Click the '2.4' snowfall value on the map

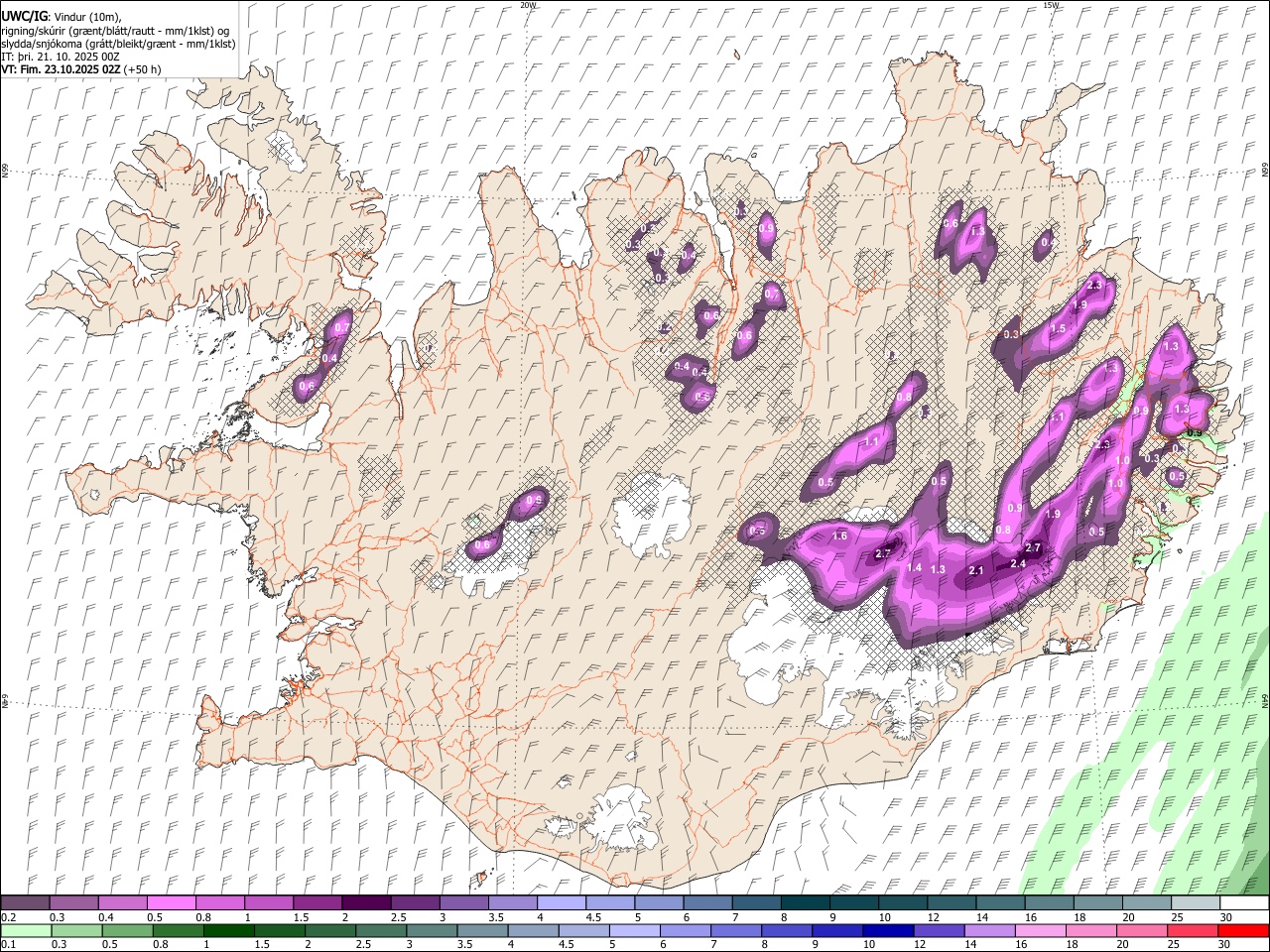(x=1018, y=563)
